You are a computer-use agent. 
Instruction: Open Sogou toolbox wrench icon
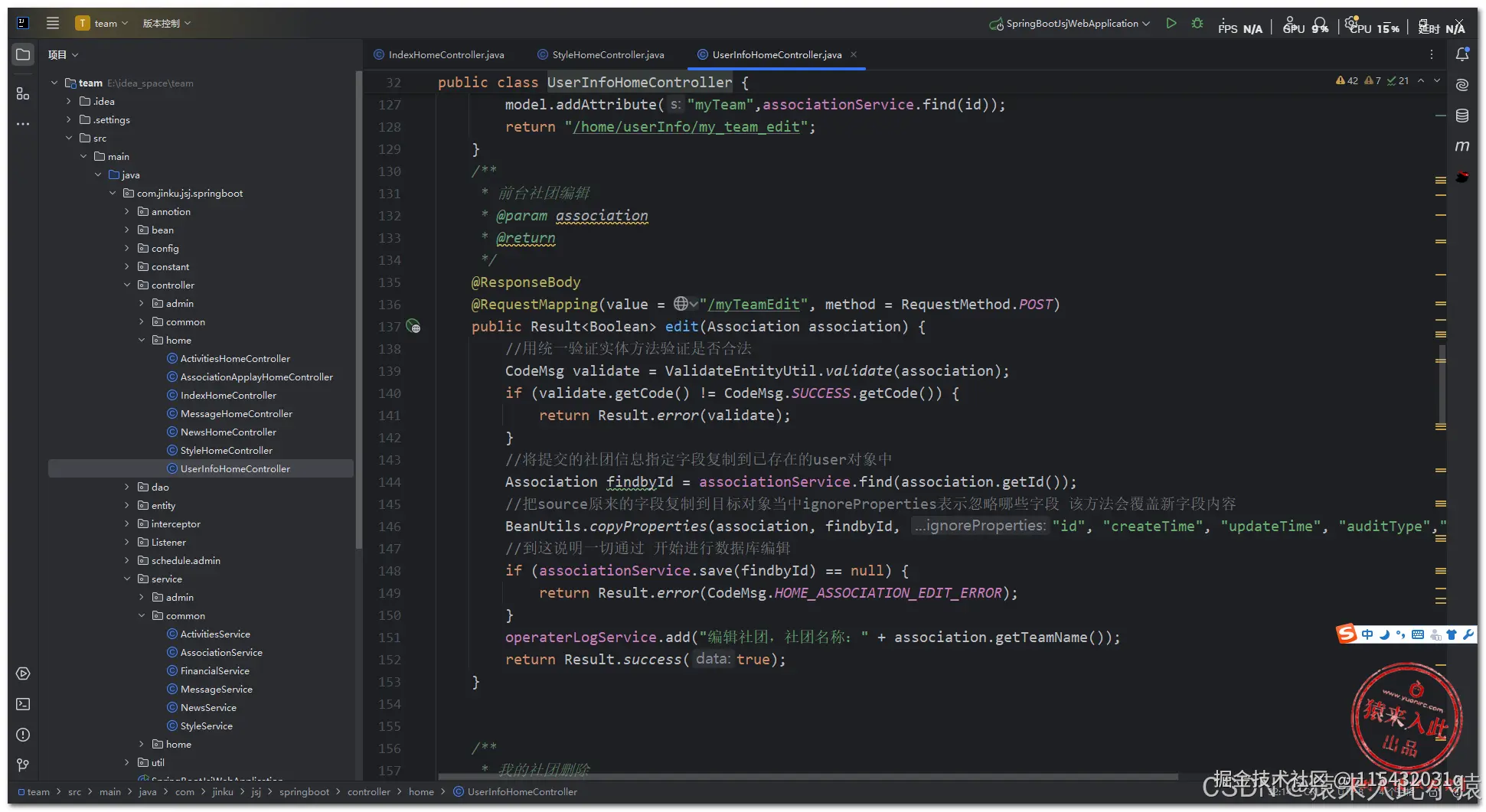point(1468,634)
